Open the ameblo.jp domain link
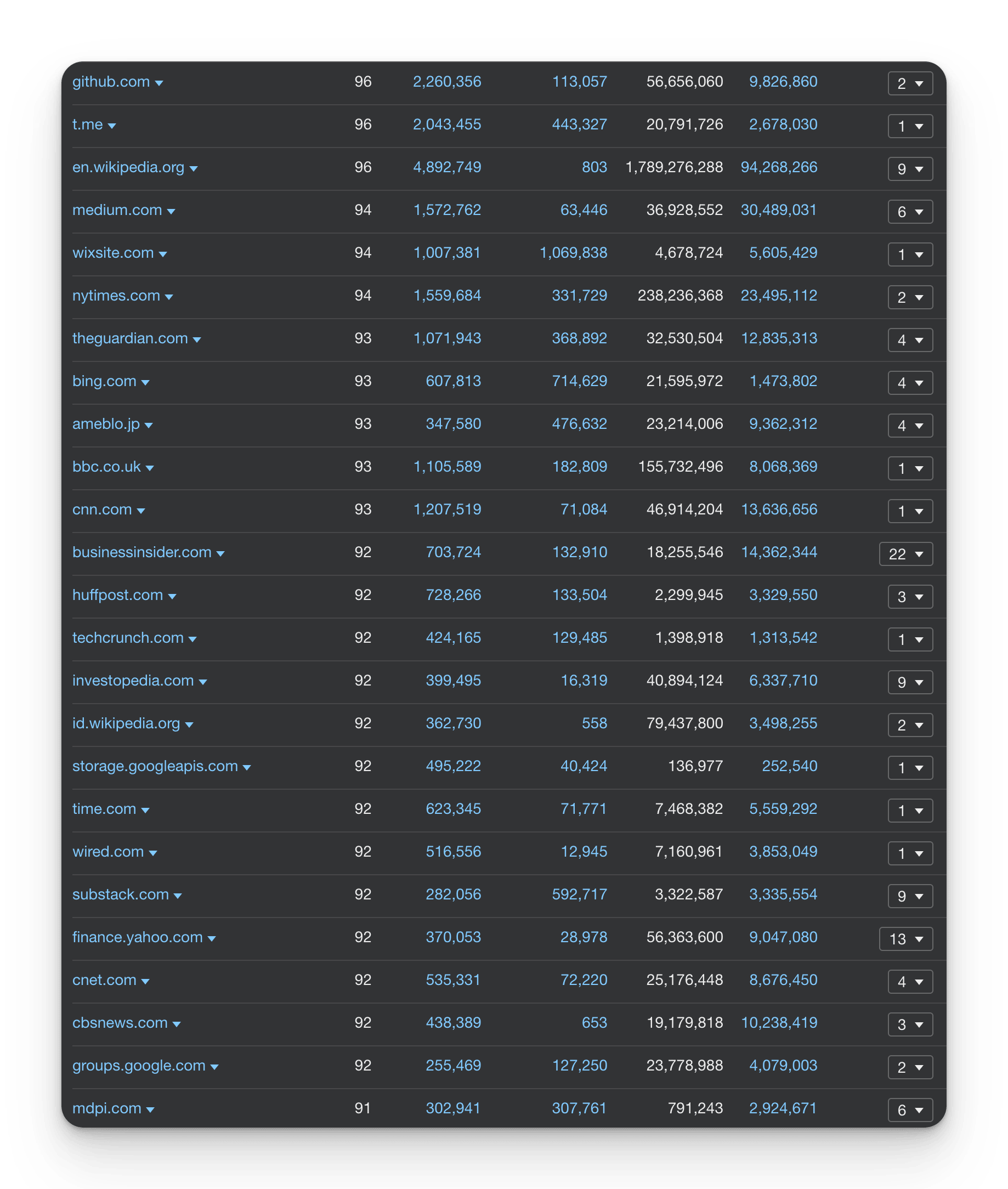Image resolution: width=1008 pixels, height=1189 pixels. tap(106, 424)
